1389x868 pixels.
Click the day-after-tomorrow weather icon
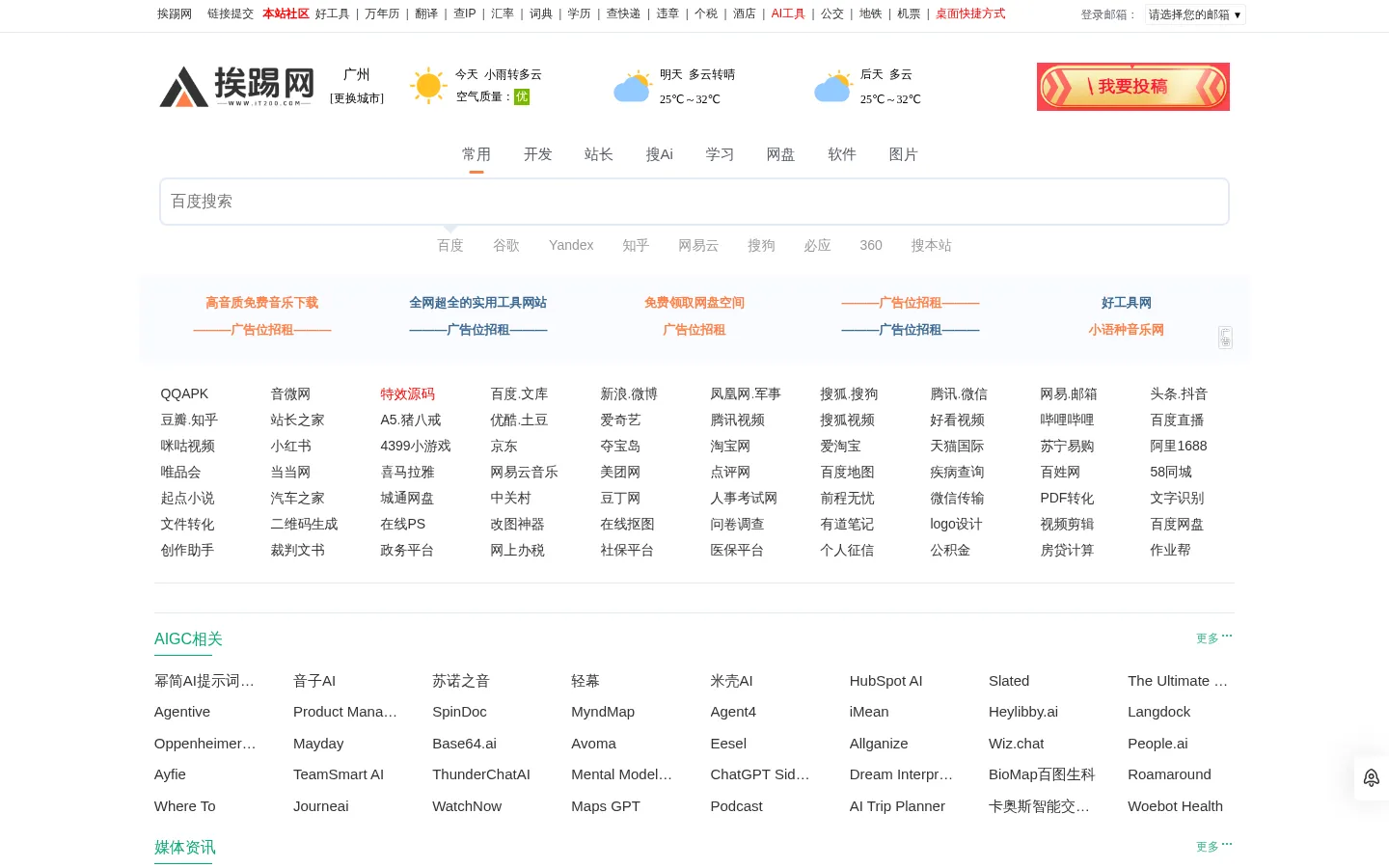click(832, 86)
